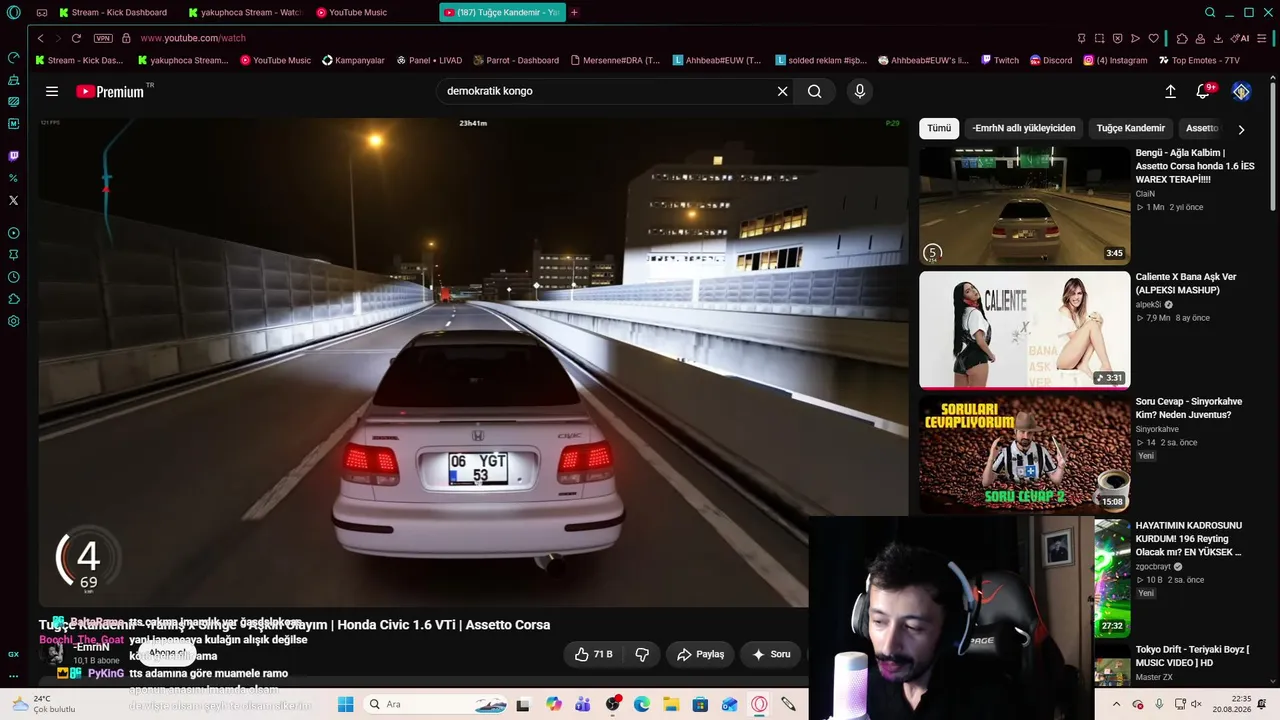
Task: Open the 'Kampanyalar' bookmark
Action: coord(353,60)
